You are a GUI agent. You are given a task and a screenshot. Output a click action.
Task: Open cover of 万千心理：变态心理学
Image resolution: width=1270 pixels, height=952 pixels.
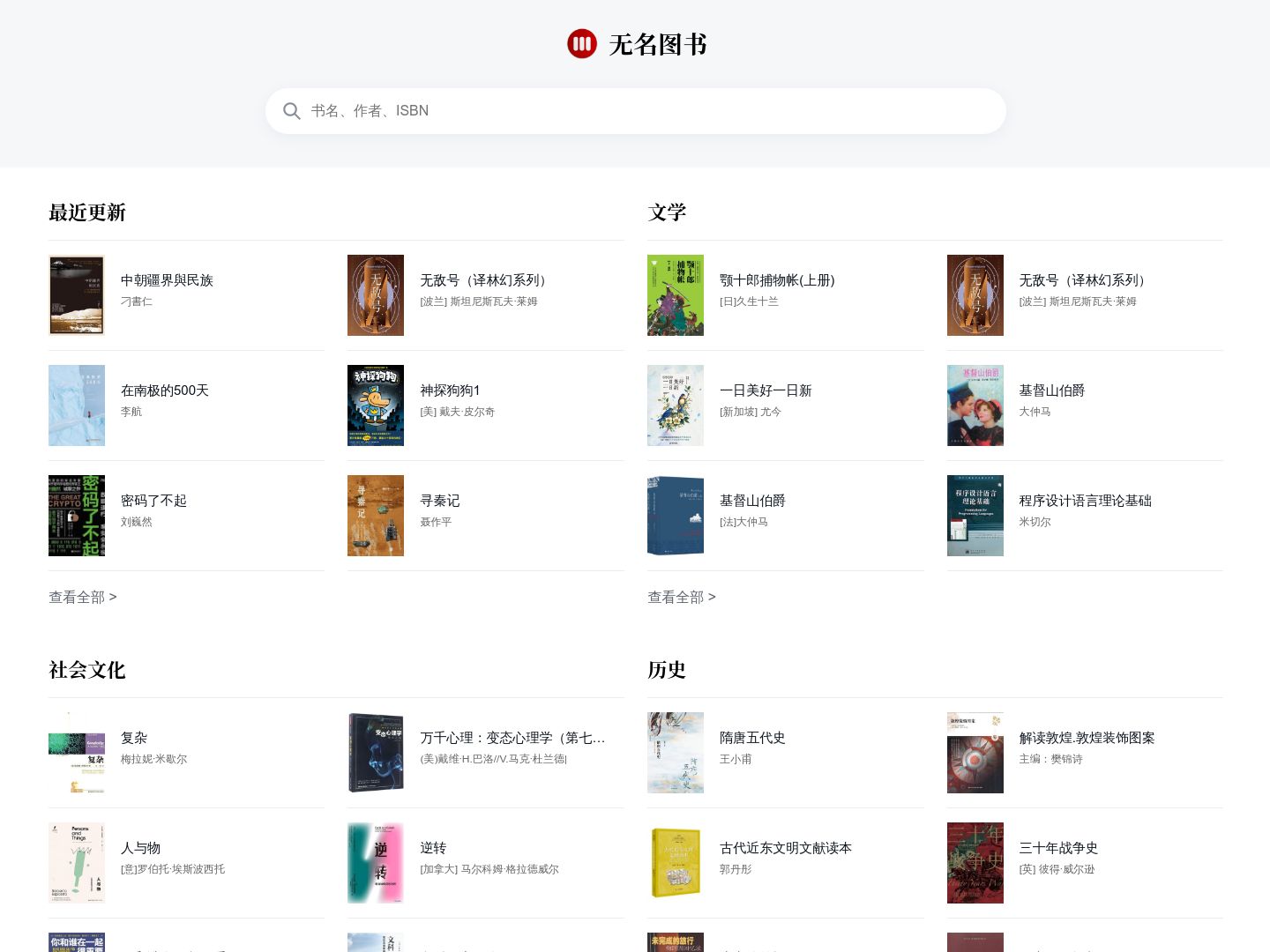(376, 753)
